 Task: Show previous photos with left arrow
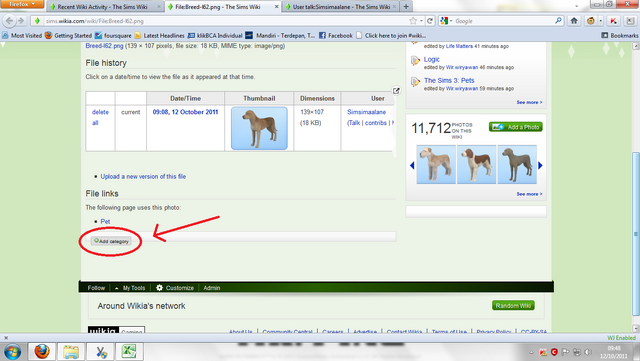point(412,165)
